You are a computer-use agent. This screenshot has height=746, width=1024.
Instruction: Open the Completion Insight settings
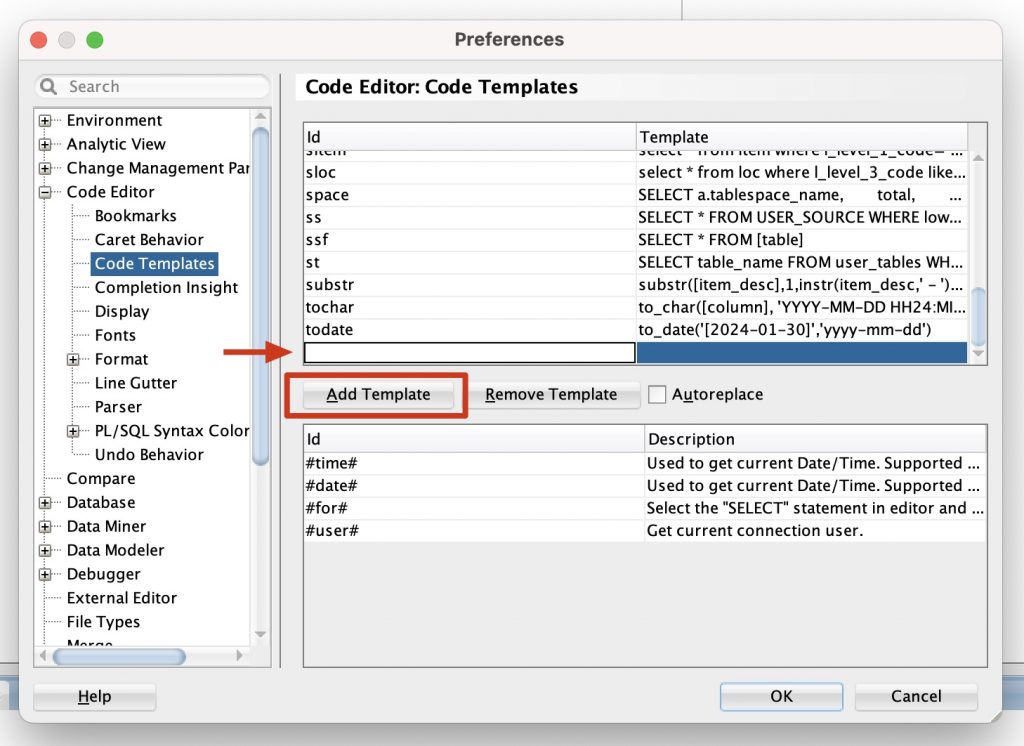[166, 287]
